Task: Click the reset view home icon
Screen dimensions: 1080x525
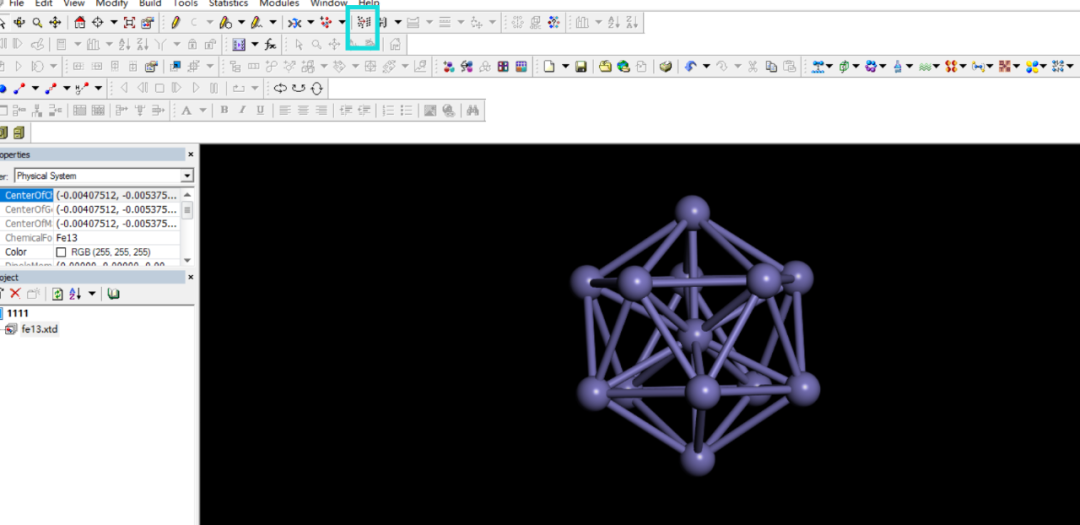Action: point(80,23)
